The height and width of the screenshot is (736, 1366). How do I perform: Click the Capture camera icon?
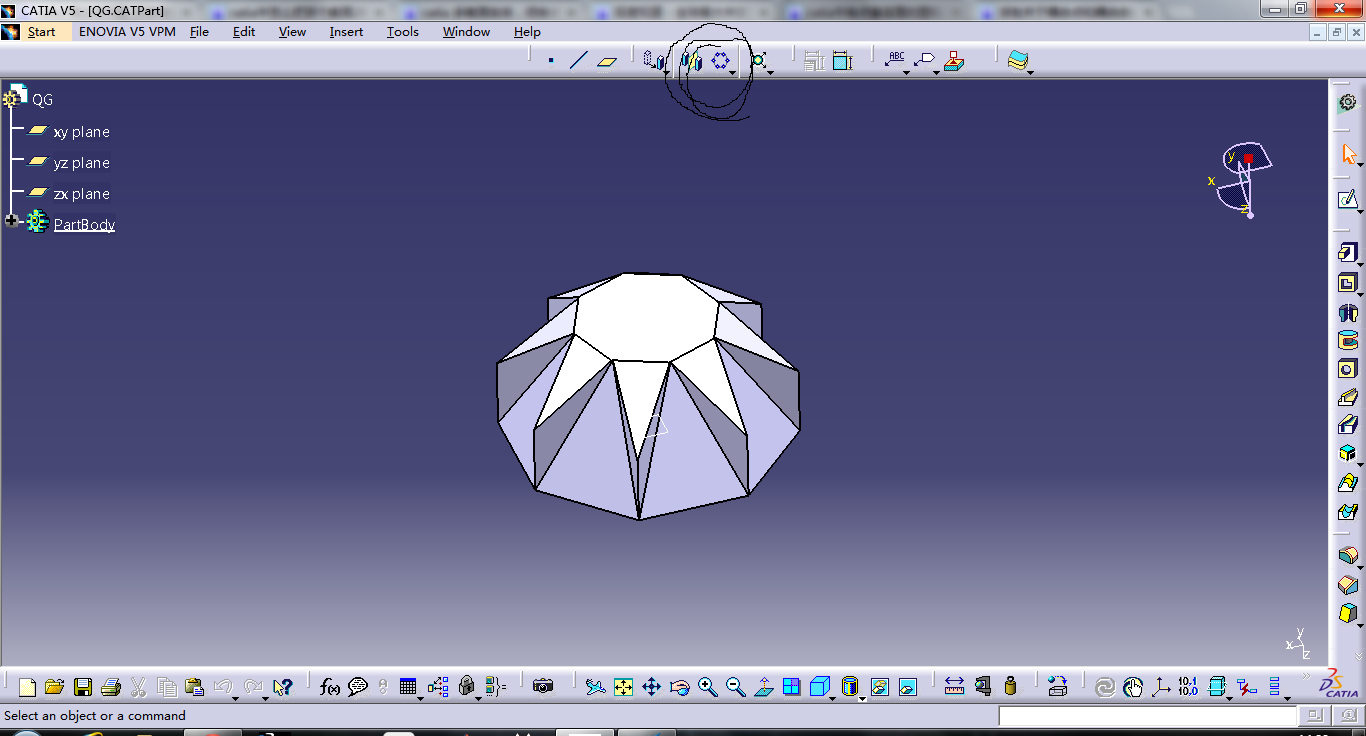pyautogui.click(x=543, y=687)
